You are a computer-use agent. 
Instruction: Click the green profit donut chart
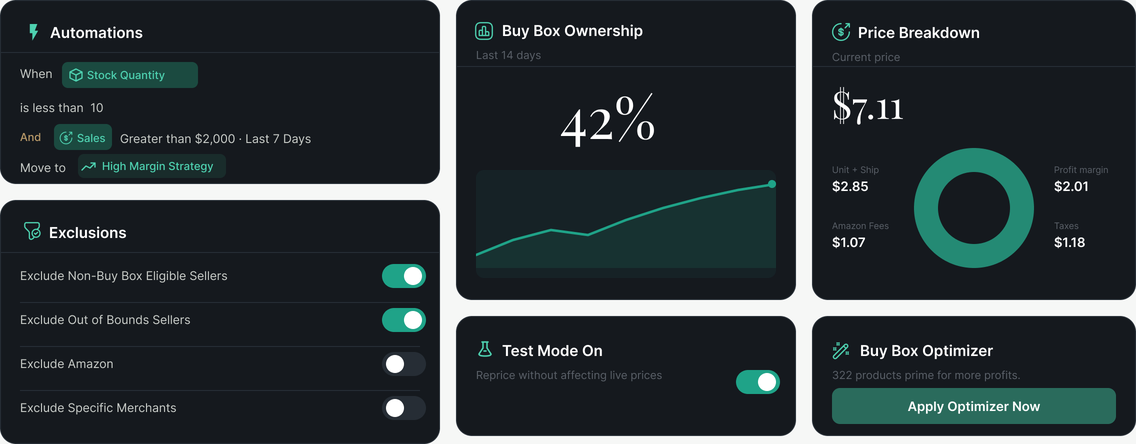[x=974, y=208]
